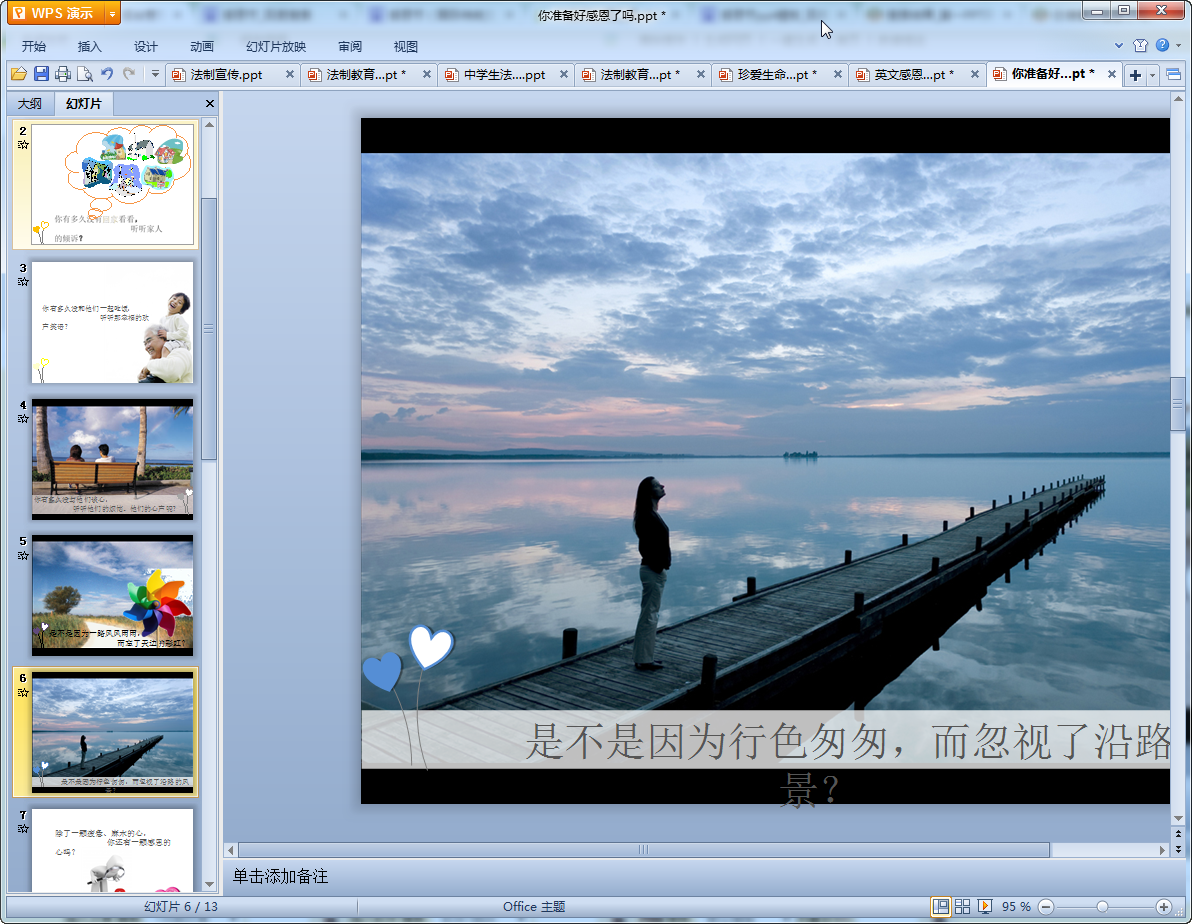1192x924 pixels.
Task: Click 单击添加备注 notes area
Action: pos(280,877)
